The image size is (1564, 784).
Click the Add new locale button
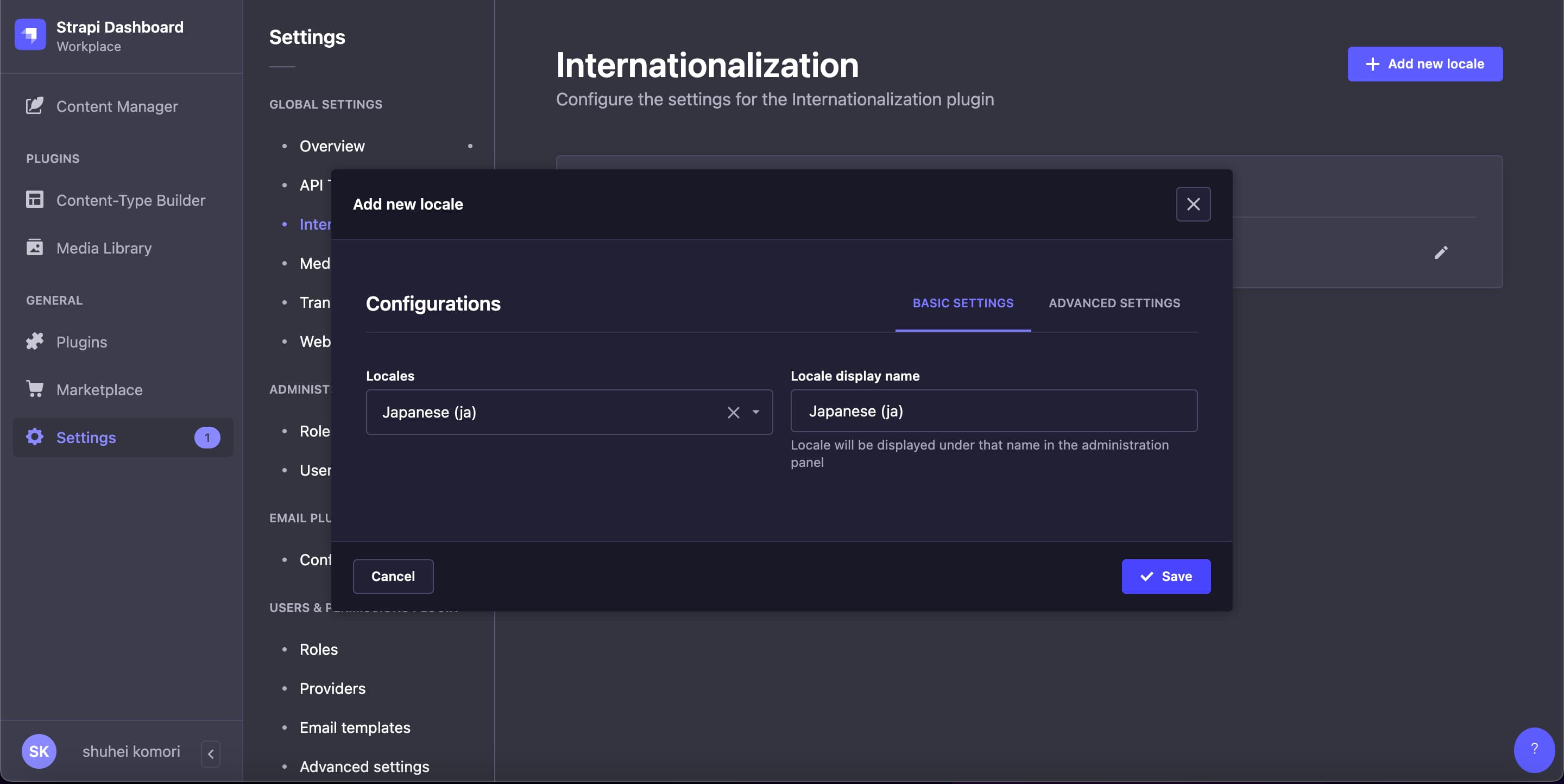pyautogui.click(x=1425, y=64)
